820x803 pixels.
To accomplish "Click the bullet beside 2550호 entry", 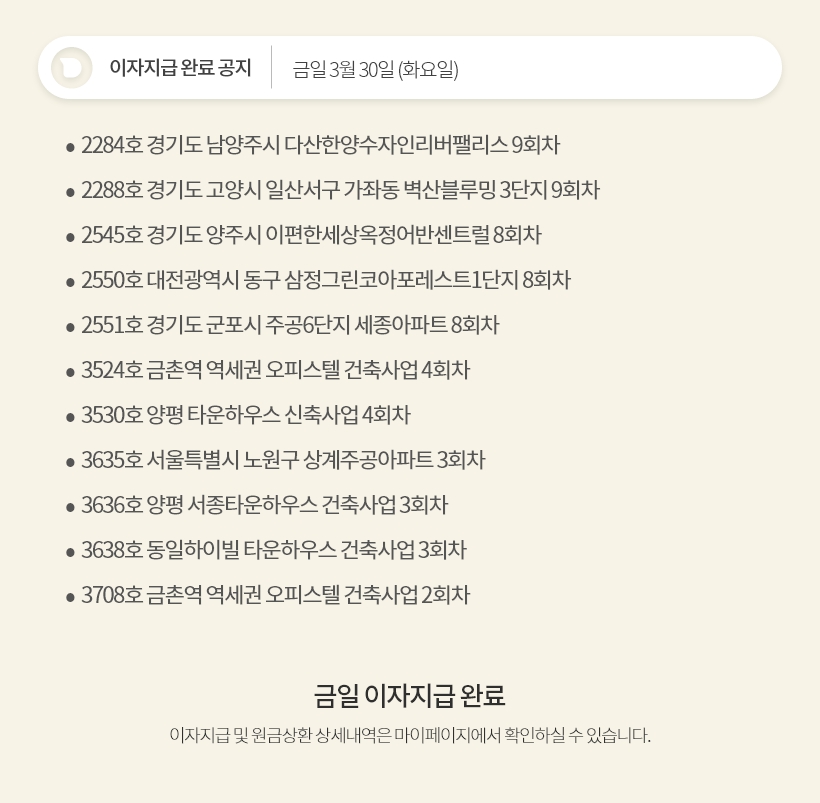I will (x=70, y=282).
